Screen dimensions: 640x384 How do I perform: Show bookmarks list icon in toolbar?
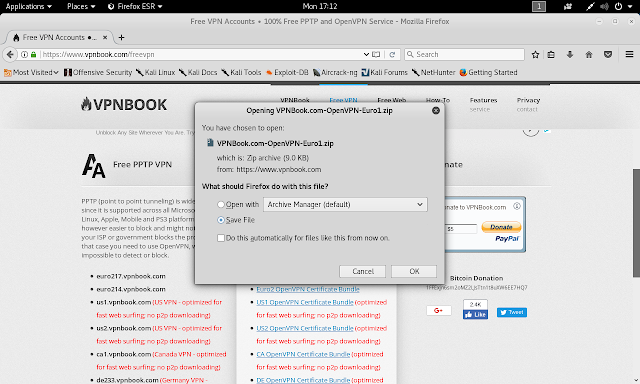pos(551,54)
